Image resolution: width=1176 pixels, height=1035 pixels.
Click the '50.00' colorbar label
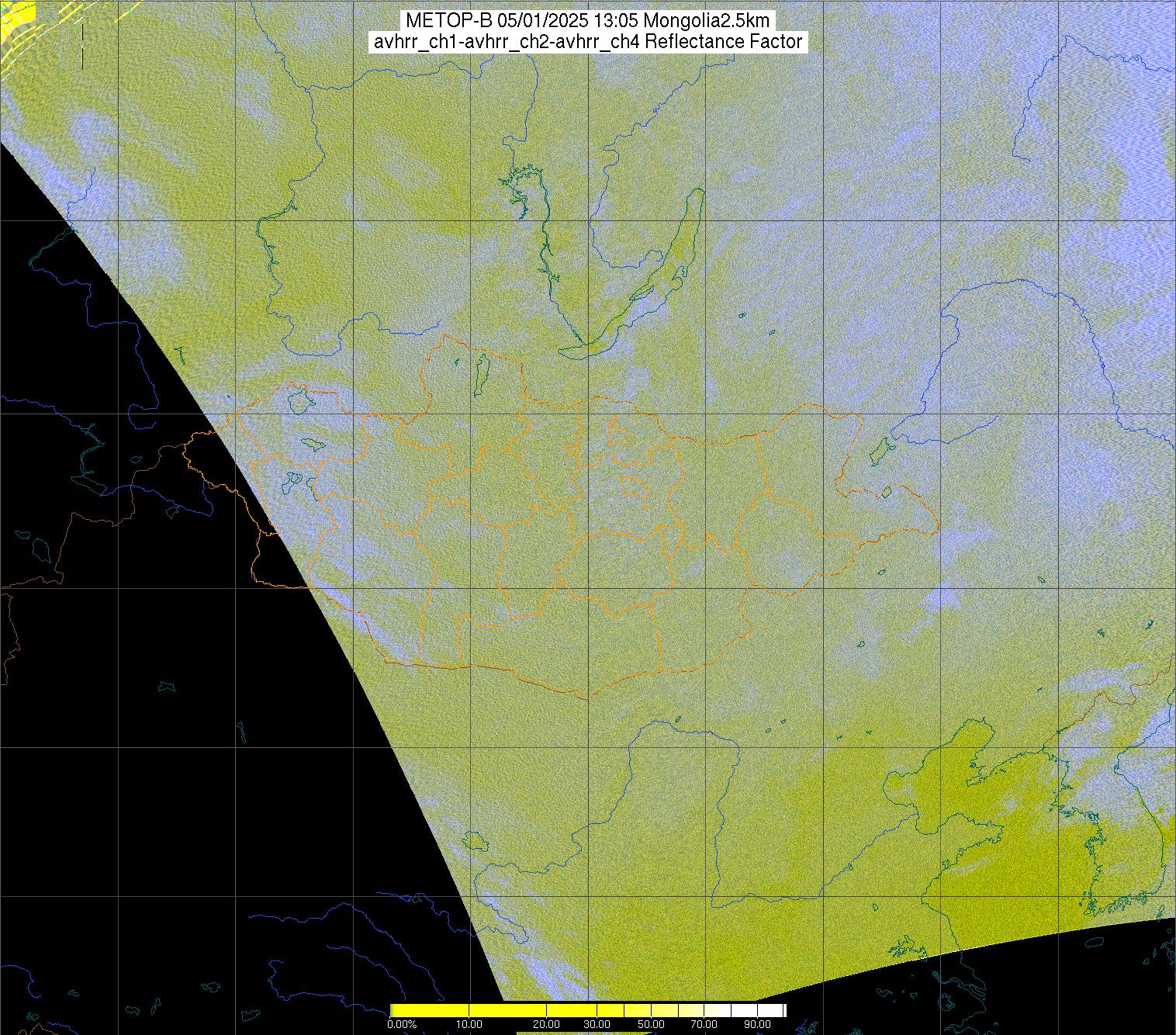pos(651,1024)
